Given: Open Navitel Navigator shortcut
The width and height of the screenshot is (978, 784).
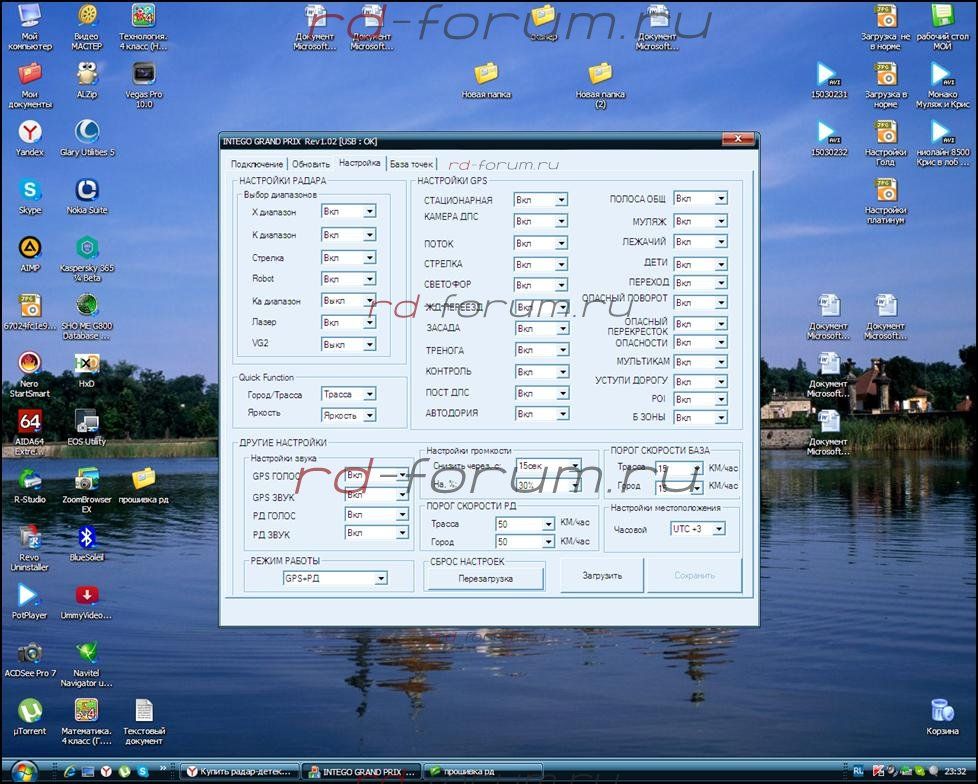Looking at the screenshot, I should (87, 654).
